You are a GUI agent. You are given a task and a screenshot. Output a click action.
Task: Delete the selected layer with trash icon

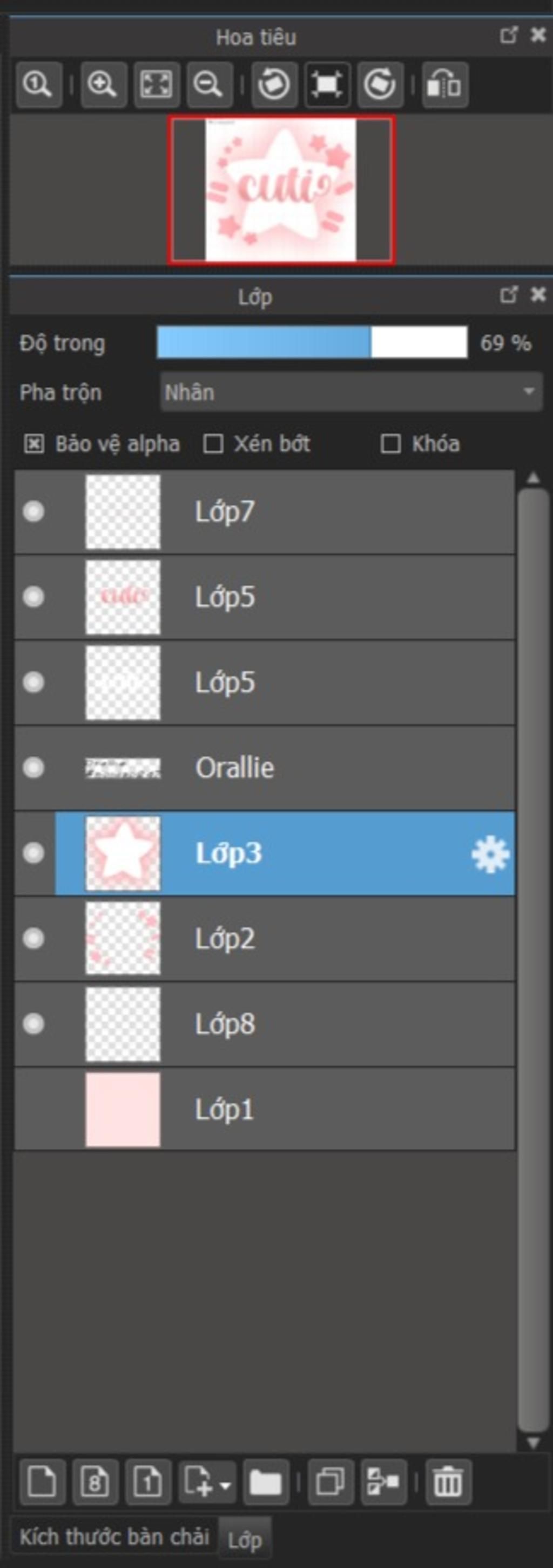(x=448, y=1481)
